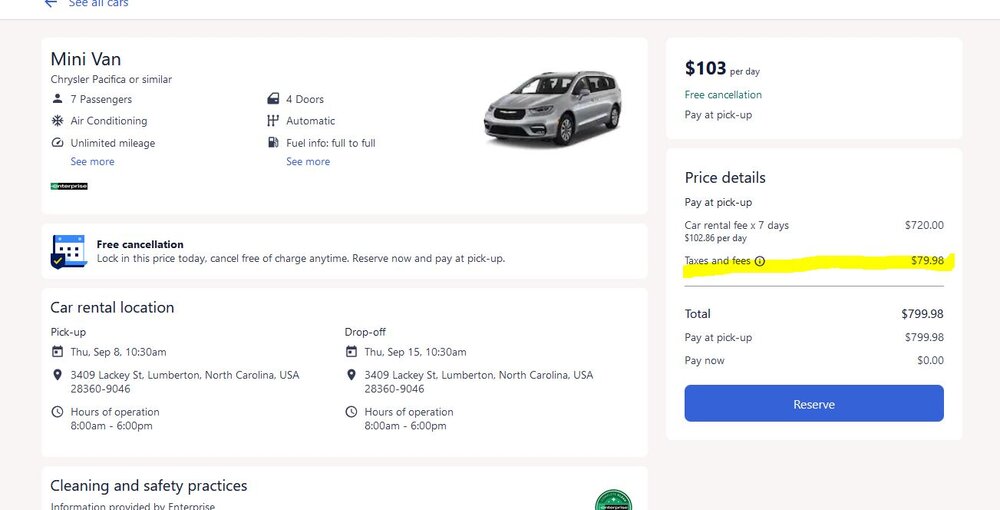Click the Enterprise logo below car features
Screen dimensions: 1000x510
pos(69,186)
